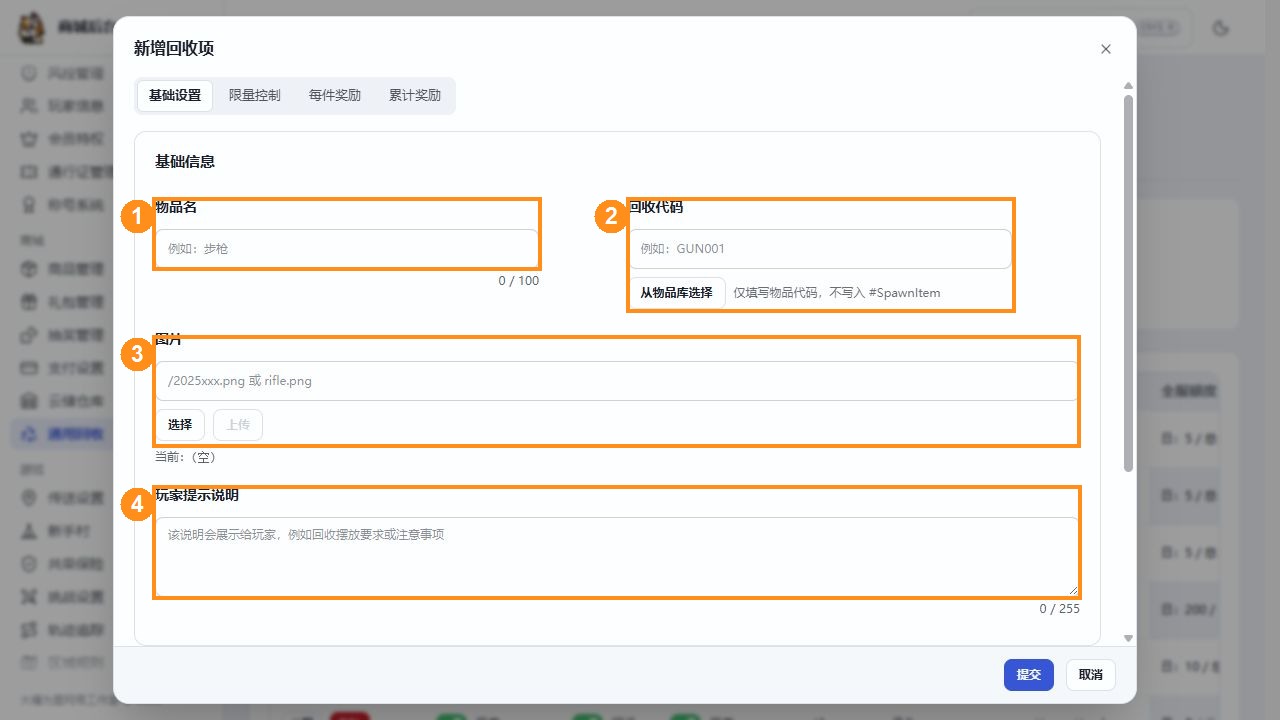Open 传送设置 icon in background sidebar
This screenshot has width=1280, height=720.
pyautogui.click(x=29, y=497)
